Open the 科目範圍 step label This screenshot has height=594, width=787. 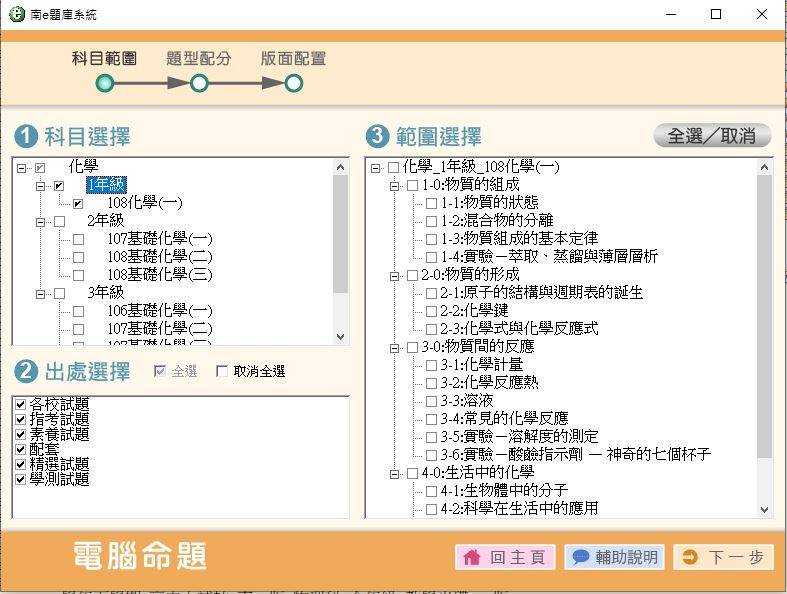point(104,58)
